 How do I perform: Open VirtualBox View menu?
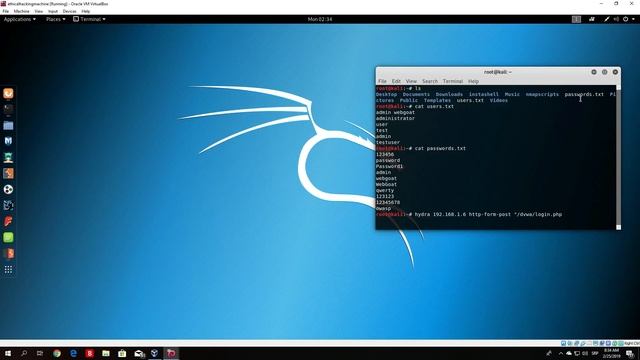click(x=38, y=11)
